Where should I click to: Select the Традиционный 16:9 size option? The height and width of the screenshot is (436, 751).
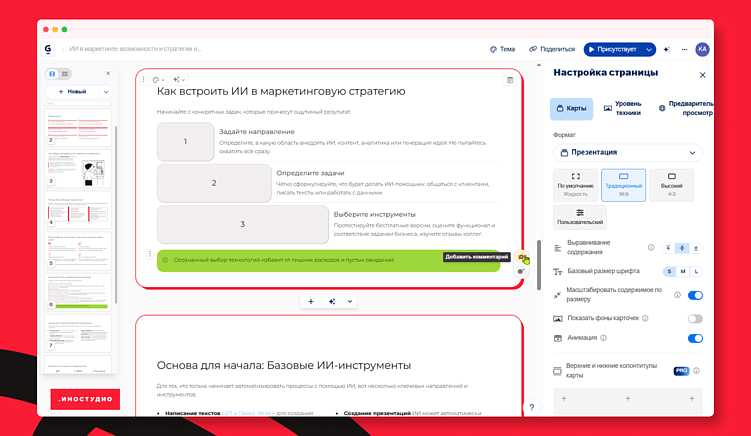click(x=623, y=185)
